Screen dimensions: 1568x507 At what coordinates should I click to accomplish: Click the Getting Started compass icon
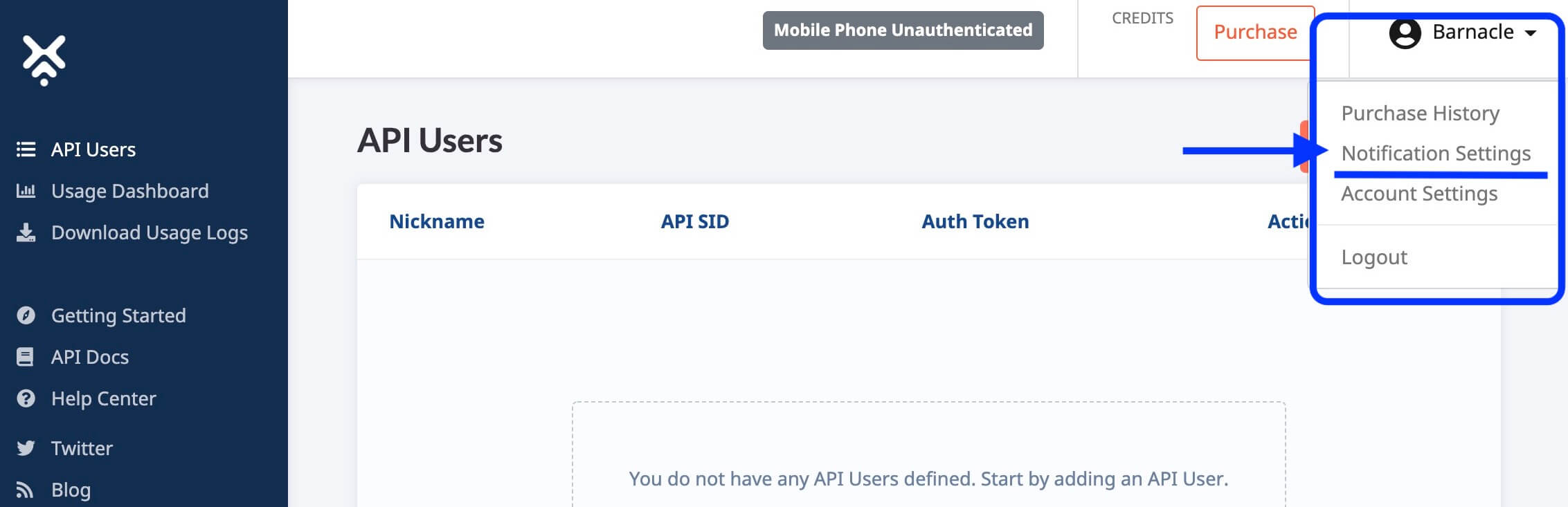coord(26,315)
